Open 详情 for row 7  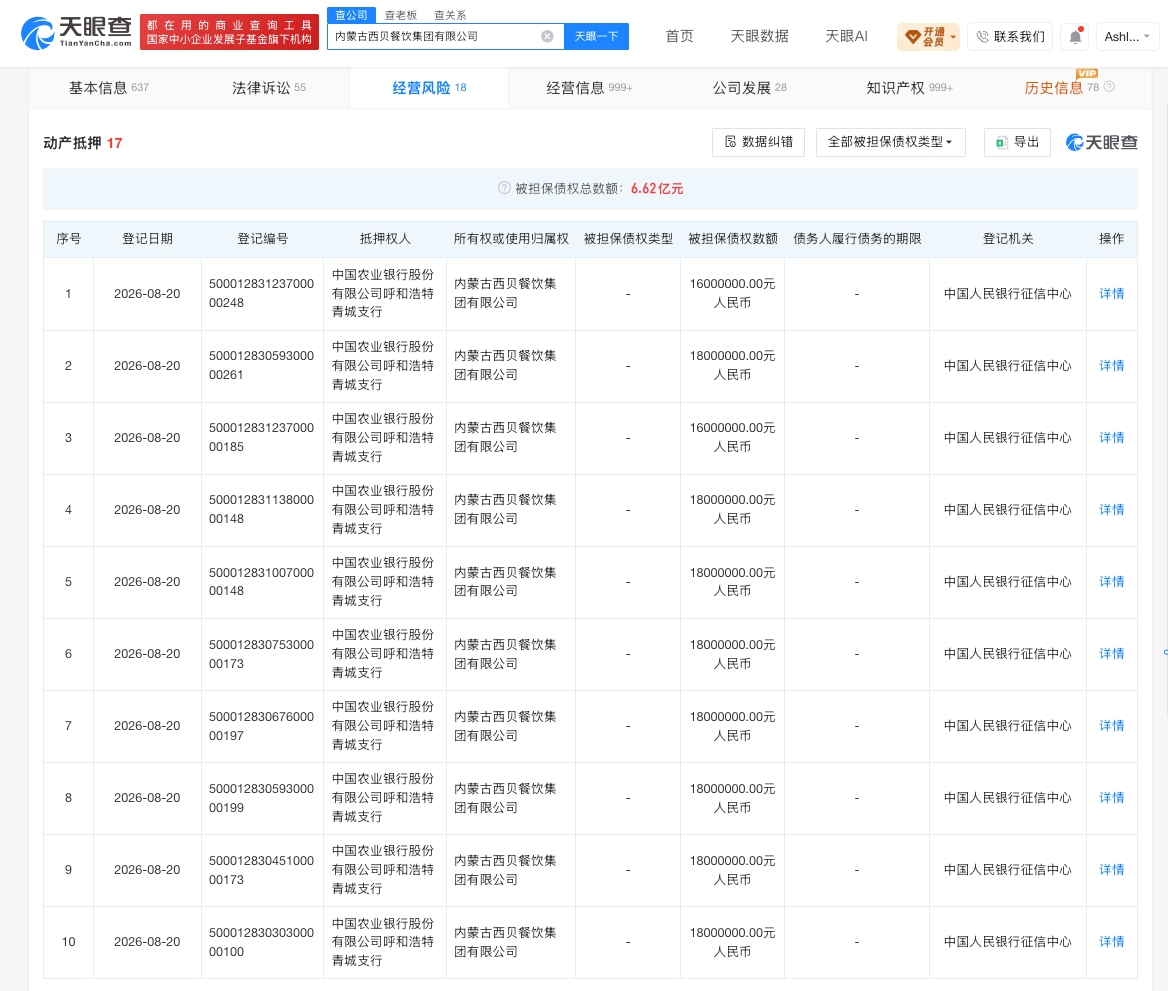click(x=1111, y=726)
